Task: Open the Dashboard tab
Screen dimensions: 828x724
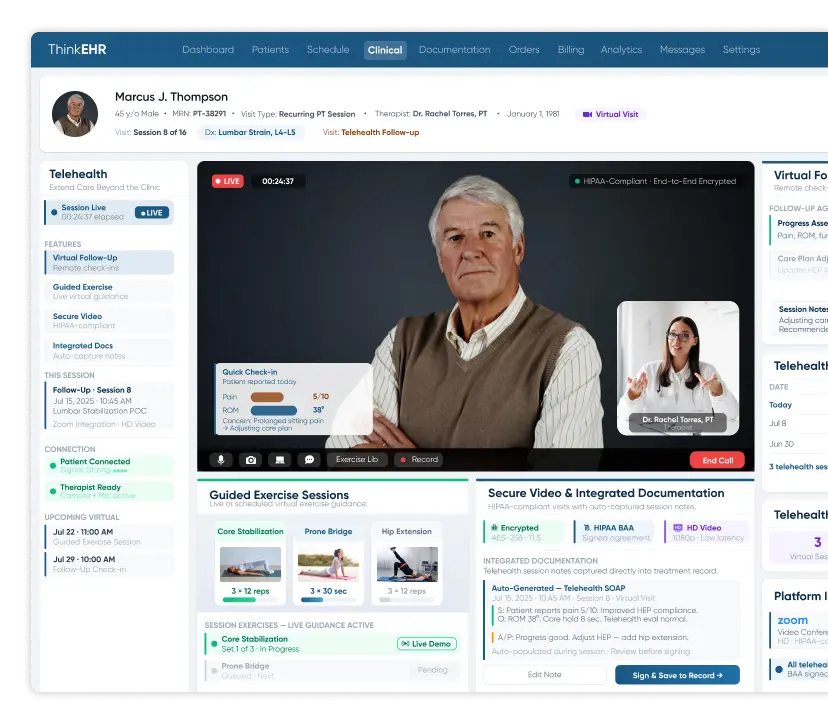Action: 208,50
